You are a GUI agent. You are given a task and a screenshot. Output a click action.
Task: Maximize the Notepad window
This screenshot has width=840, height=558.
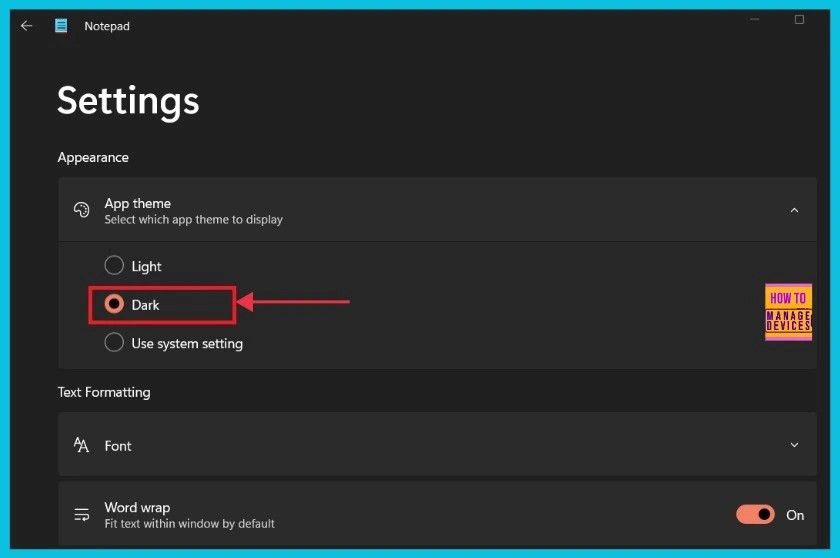click(799, 20)
